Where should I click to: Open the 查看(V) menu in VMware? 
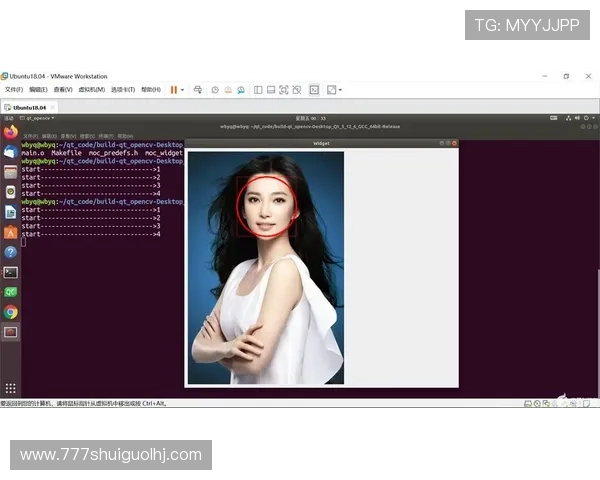[63, 90]
